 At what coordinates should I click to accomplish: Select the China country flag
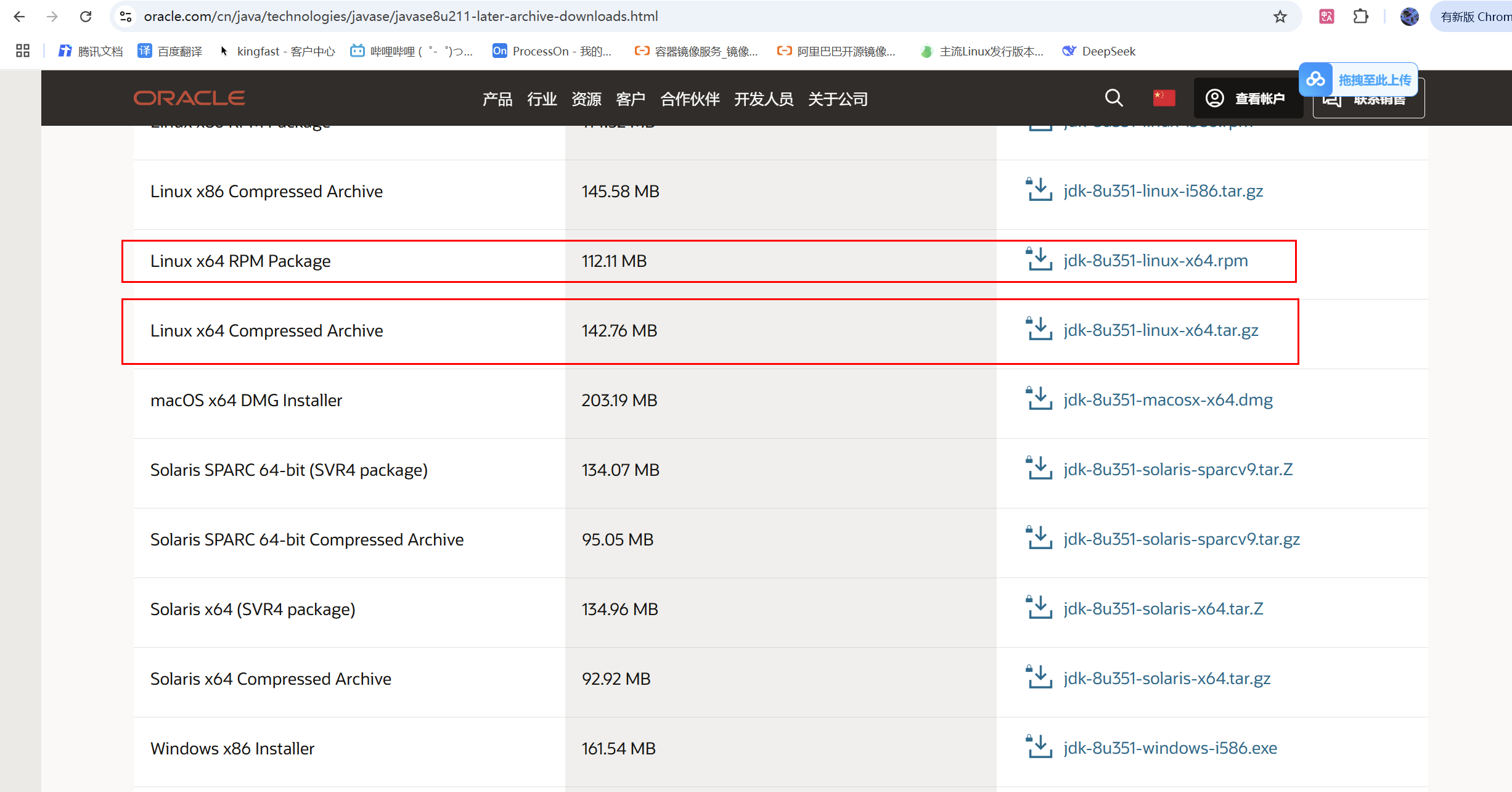[x=1164, y=98]
